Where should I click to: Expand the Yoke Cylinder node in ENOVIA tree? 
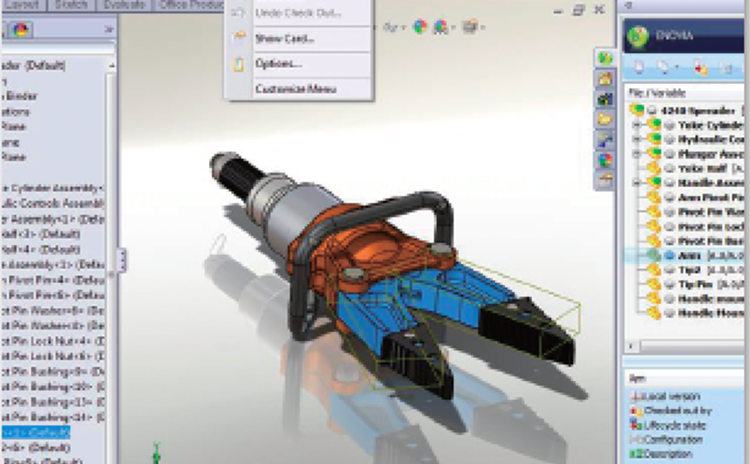[x=637, y=124]
